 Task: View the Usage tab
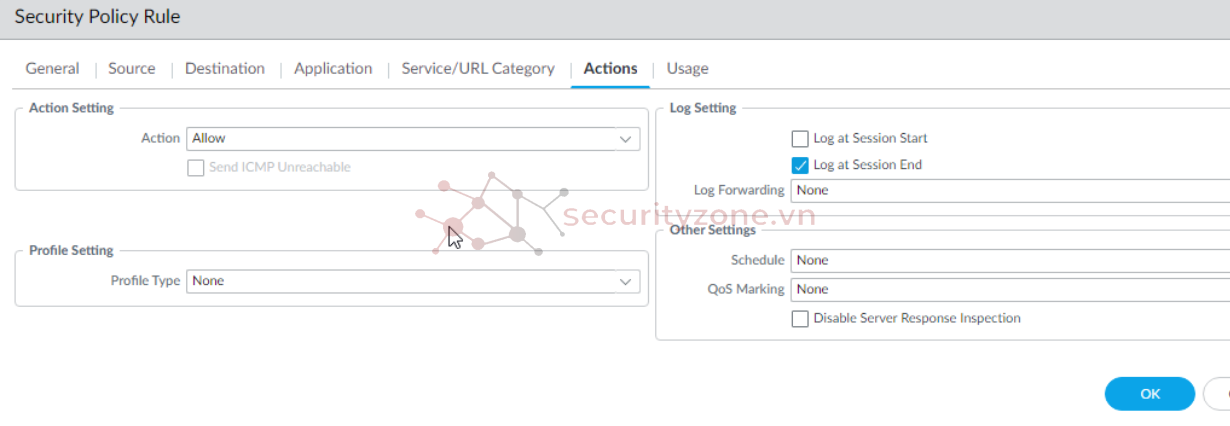(688, 69)
